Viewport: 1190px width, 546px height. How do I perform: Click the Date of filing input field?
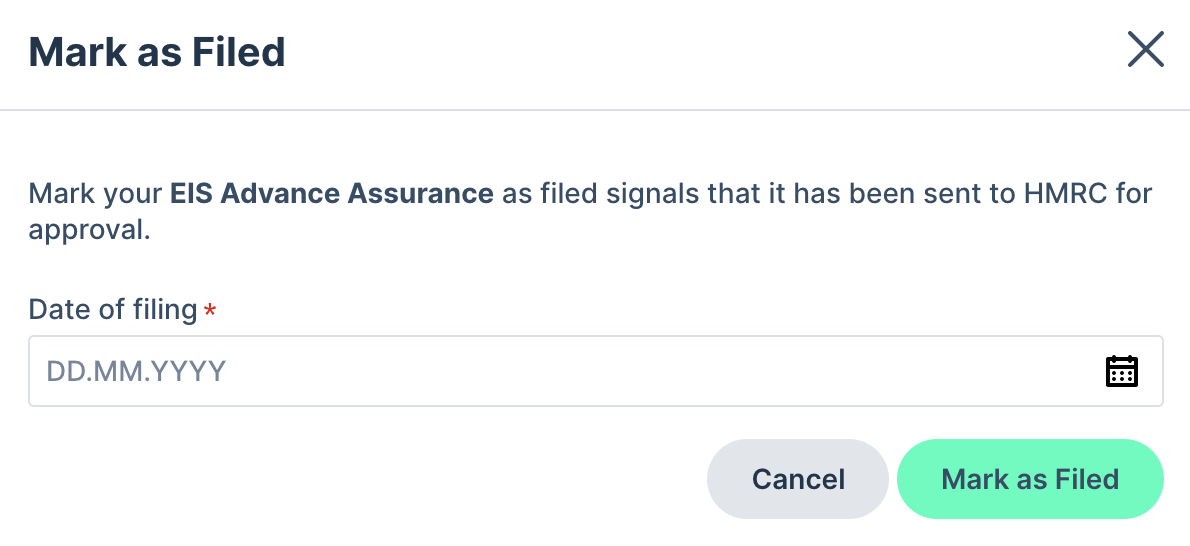[596, 371]
